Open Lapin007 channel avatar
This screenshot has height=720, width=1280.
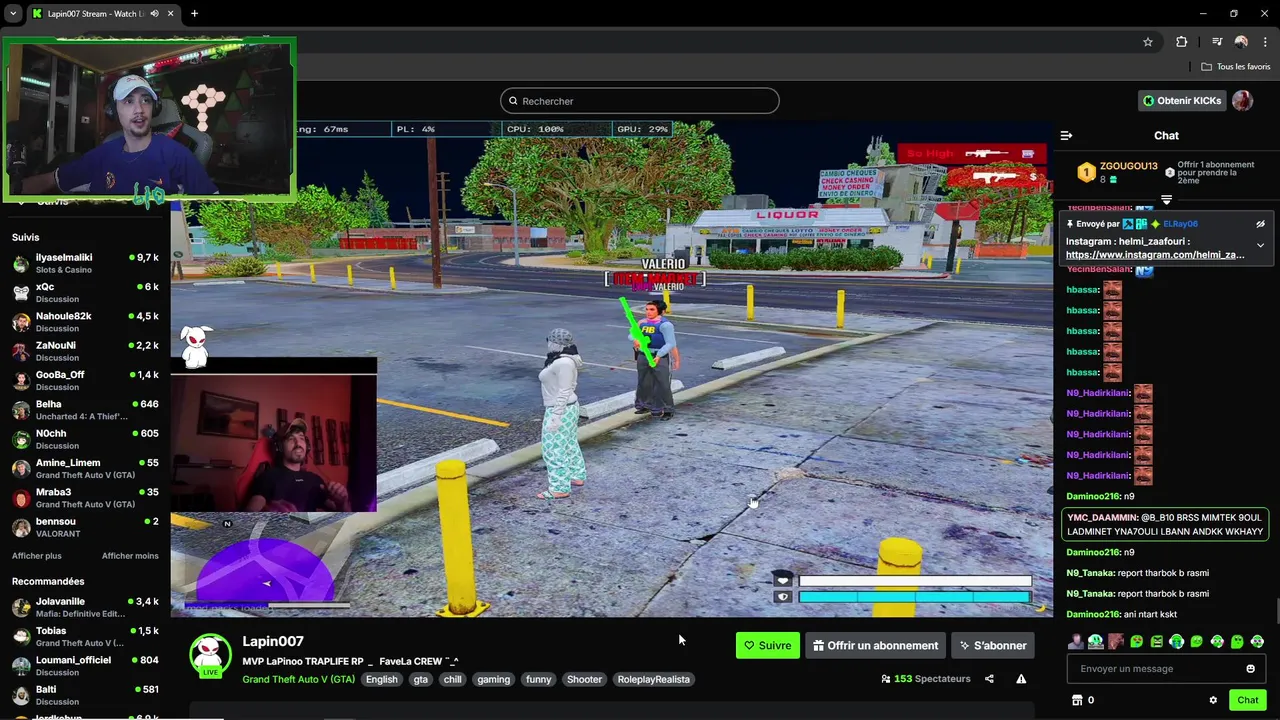[x=210, y=656]
